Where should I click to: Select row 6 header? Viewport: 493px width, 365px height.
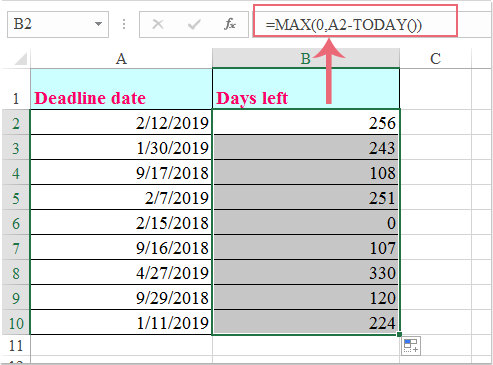tap(16, 222)
